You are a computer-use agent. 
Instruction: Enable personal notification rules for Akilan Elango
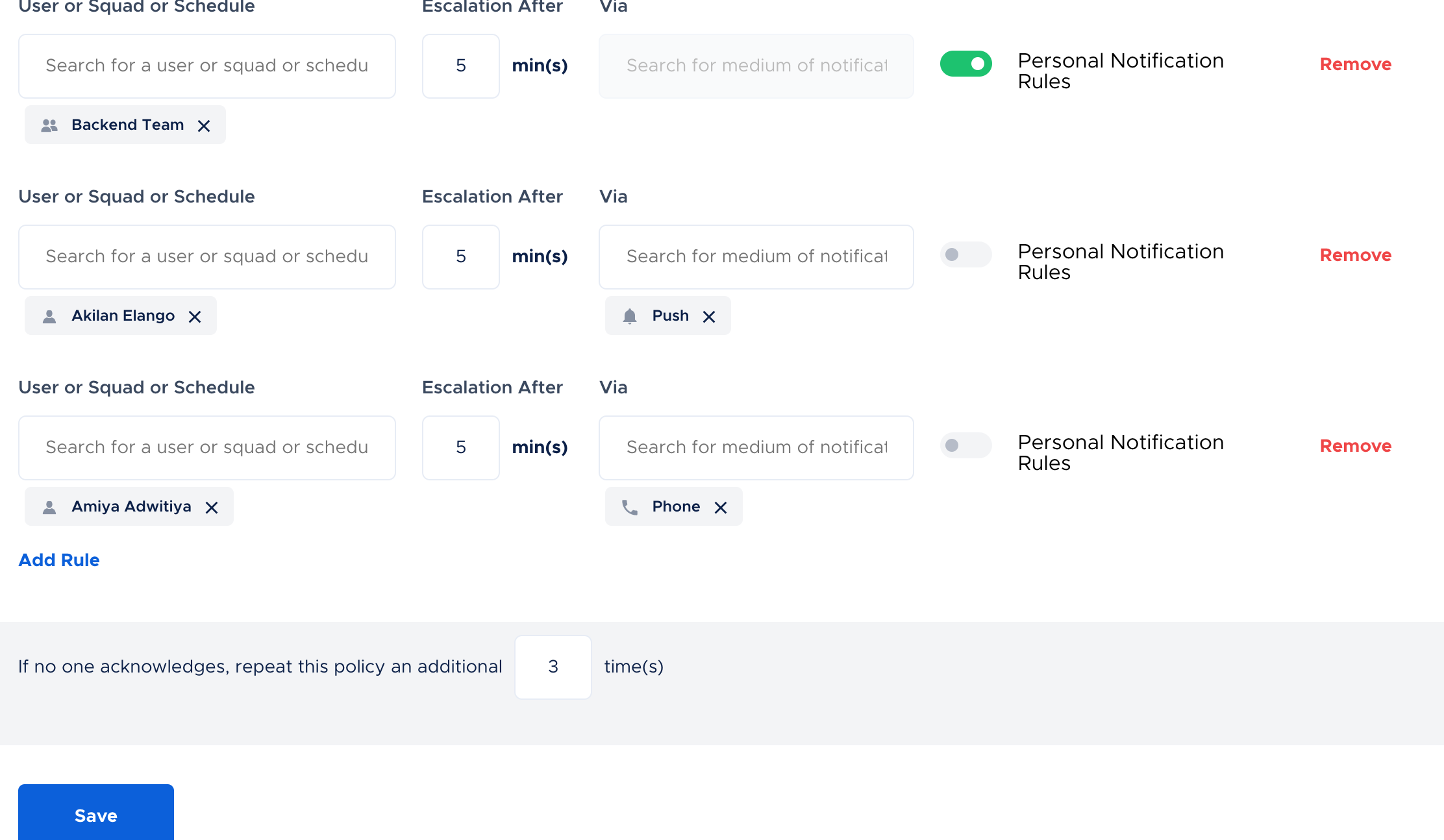click(x=965, y=254)
